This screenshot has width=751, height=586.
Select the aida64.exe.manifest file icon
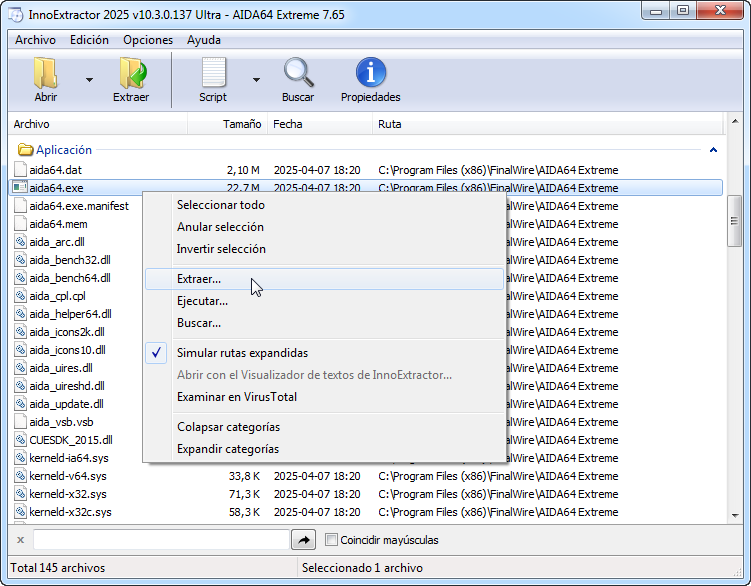pos(20,206)
